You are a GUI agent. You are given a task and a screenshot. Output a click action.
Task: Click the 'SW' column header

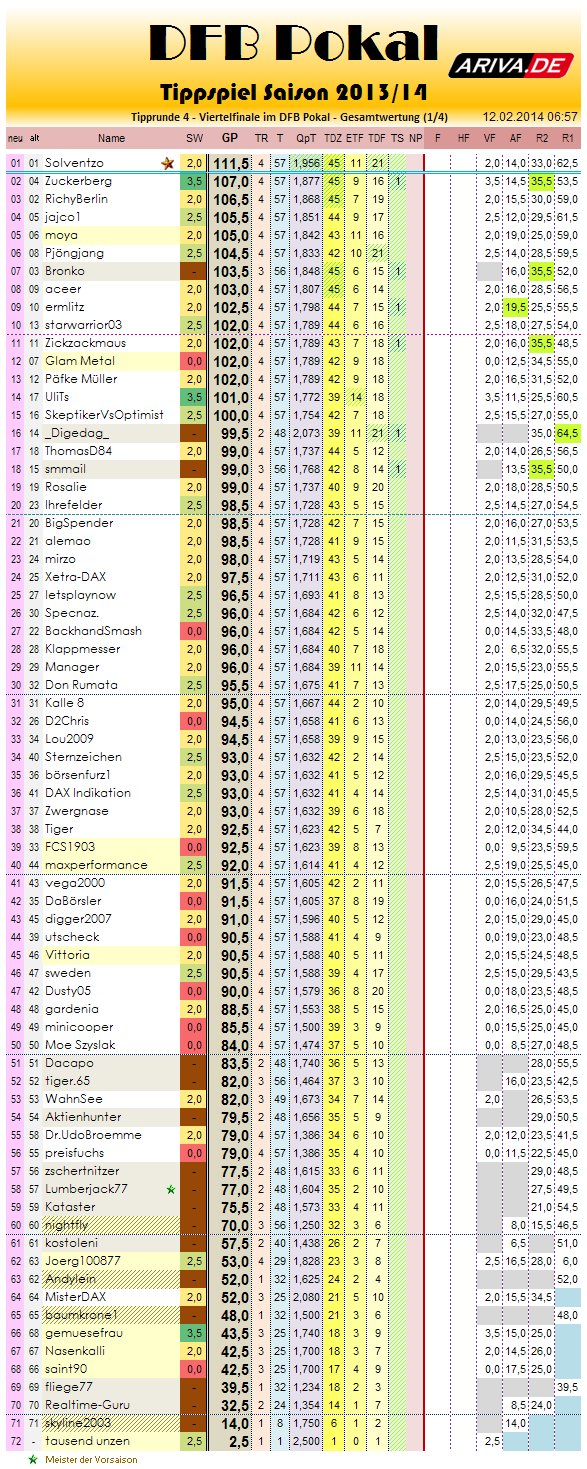point(194,138)
